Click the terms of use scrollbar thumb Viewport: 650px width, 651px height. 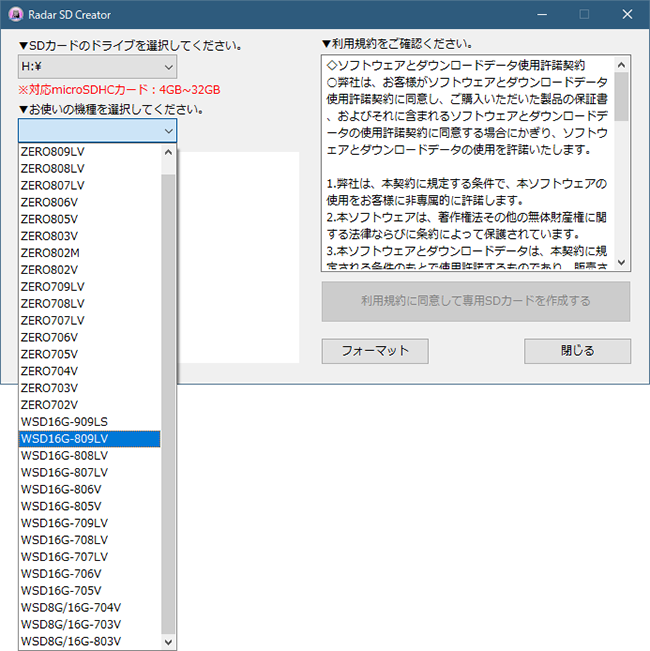click(621, 97)
